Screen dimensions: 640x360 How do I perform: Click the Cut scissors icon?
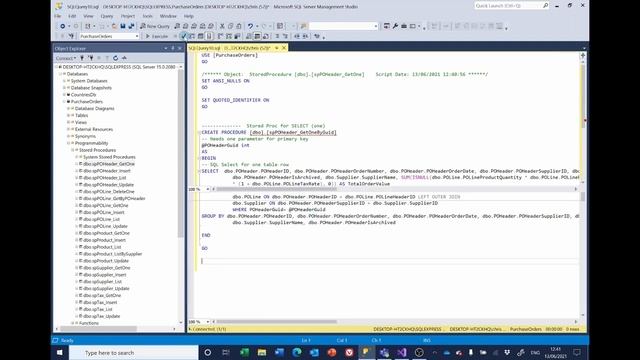pyautogui.click(x=222, y=26)
